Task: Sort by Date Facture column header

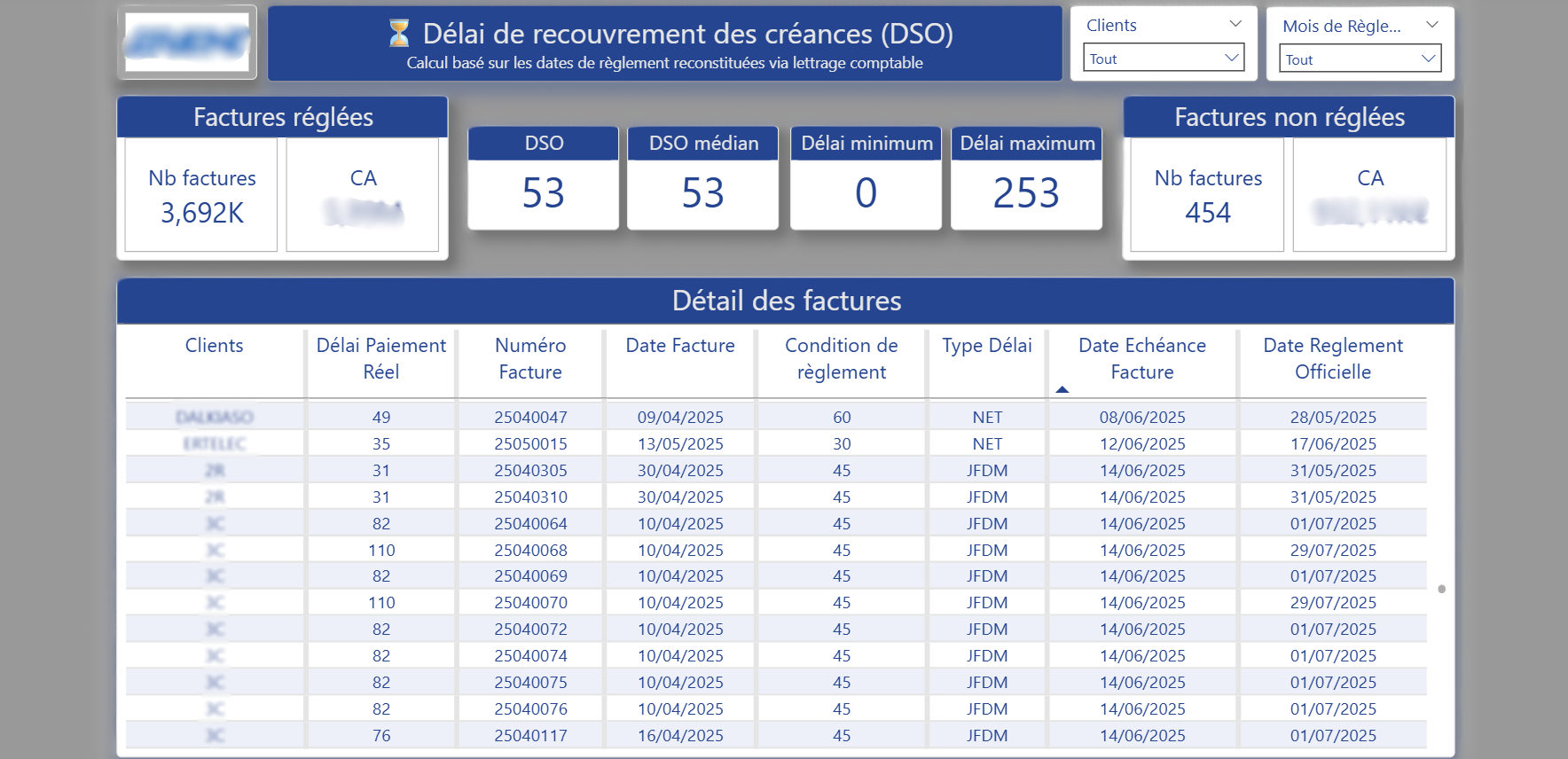Action: pos(680,346)
